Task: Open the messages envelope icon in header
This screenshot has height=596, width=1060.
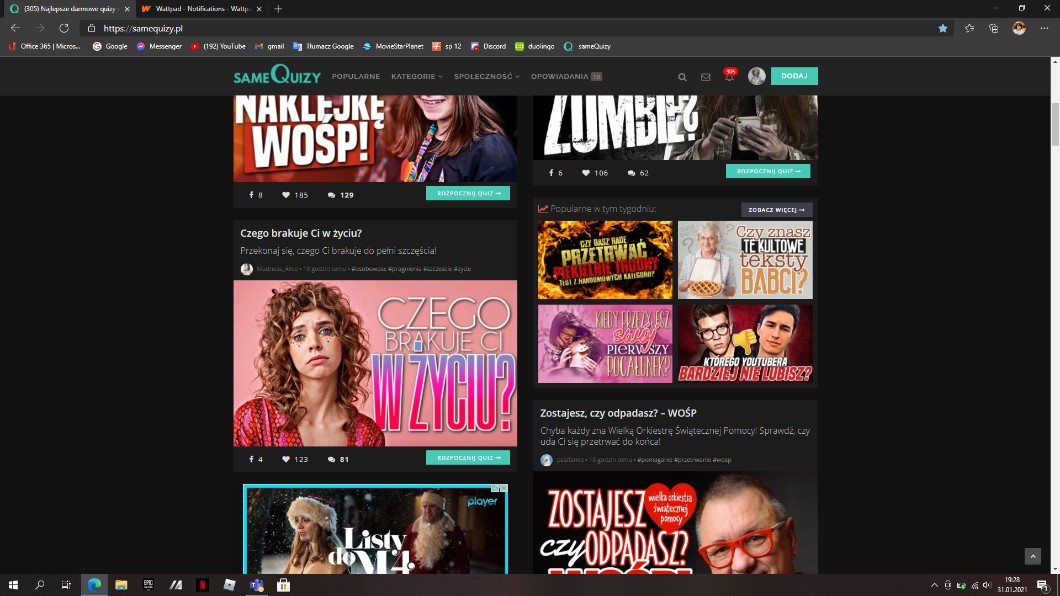Action: point(705,77)
